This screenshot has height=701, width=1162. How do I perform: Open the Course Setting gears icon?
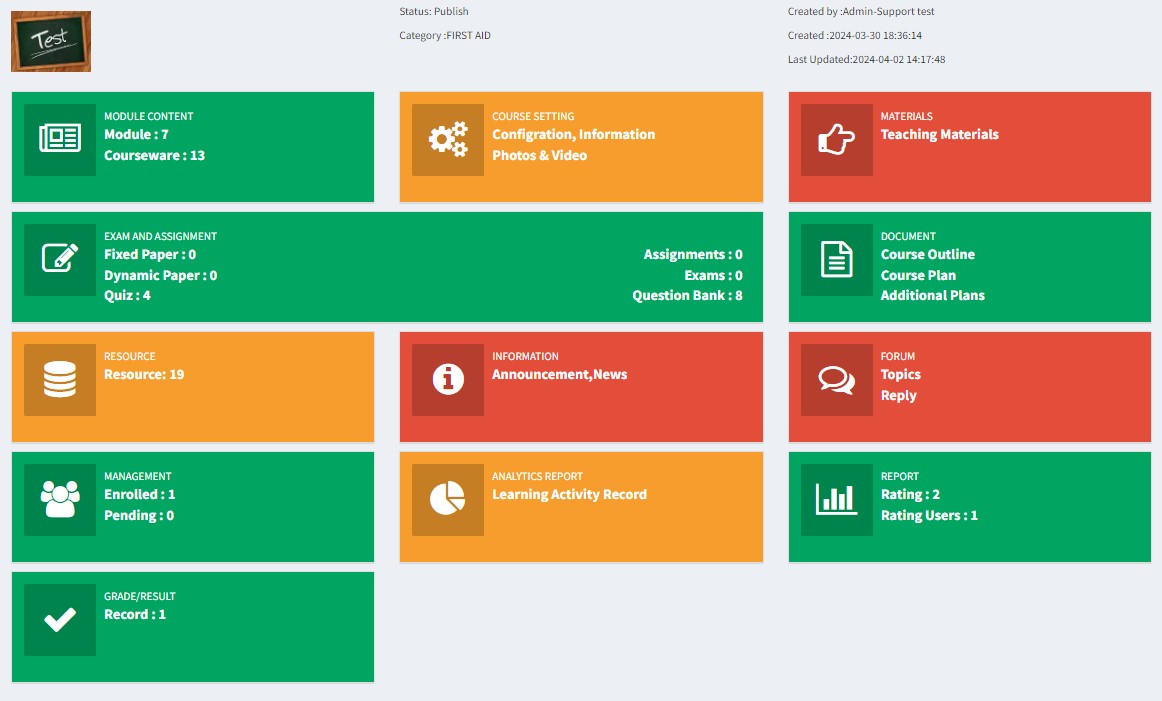(x=448, y=140)
